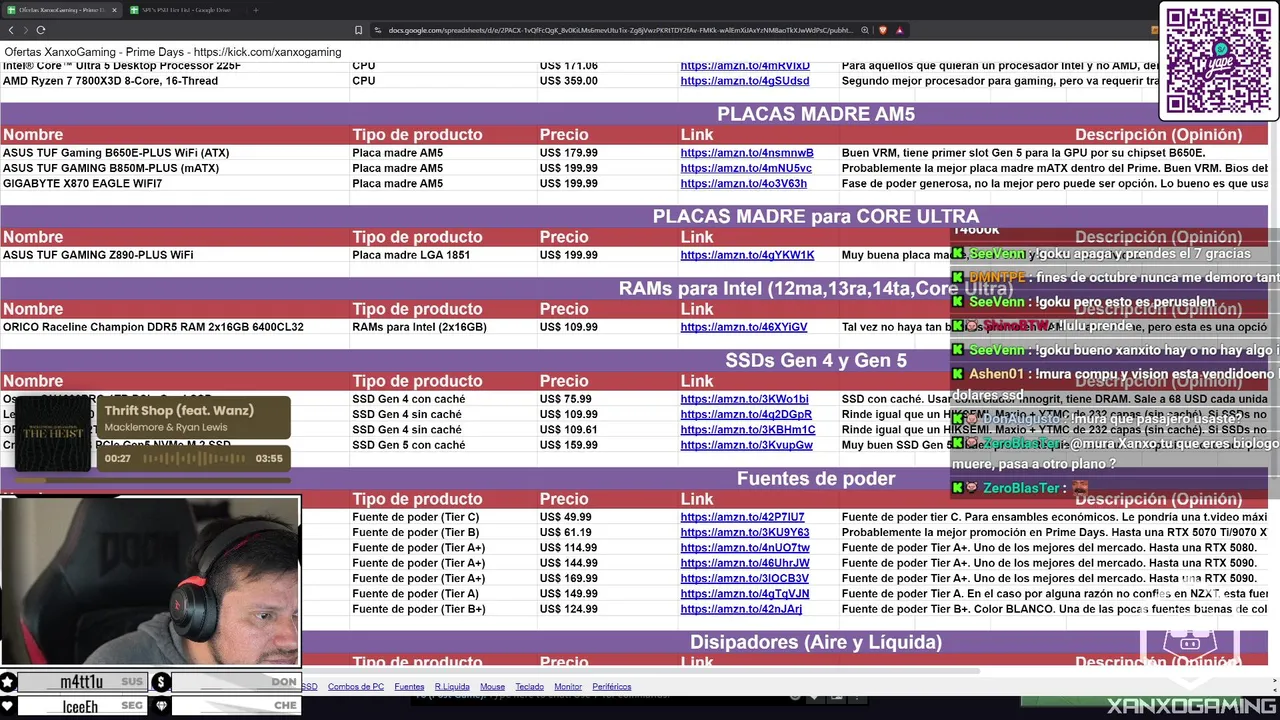Open link amzn.to/4nsmnwB for B650E-PLUS WiFi
Image resolution: width=1280 pixels, height=720 pixels.
[747, 153]
